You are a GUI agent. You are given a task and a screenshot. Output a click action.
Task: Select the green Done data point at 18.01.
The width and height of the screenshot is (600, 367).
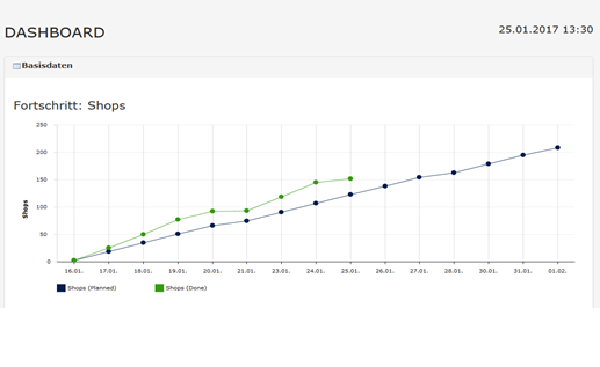tap(143, 234)
